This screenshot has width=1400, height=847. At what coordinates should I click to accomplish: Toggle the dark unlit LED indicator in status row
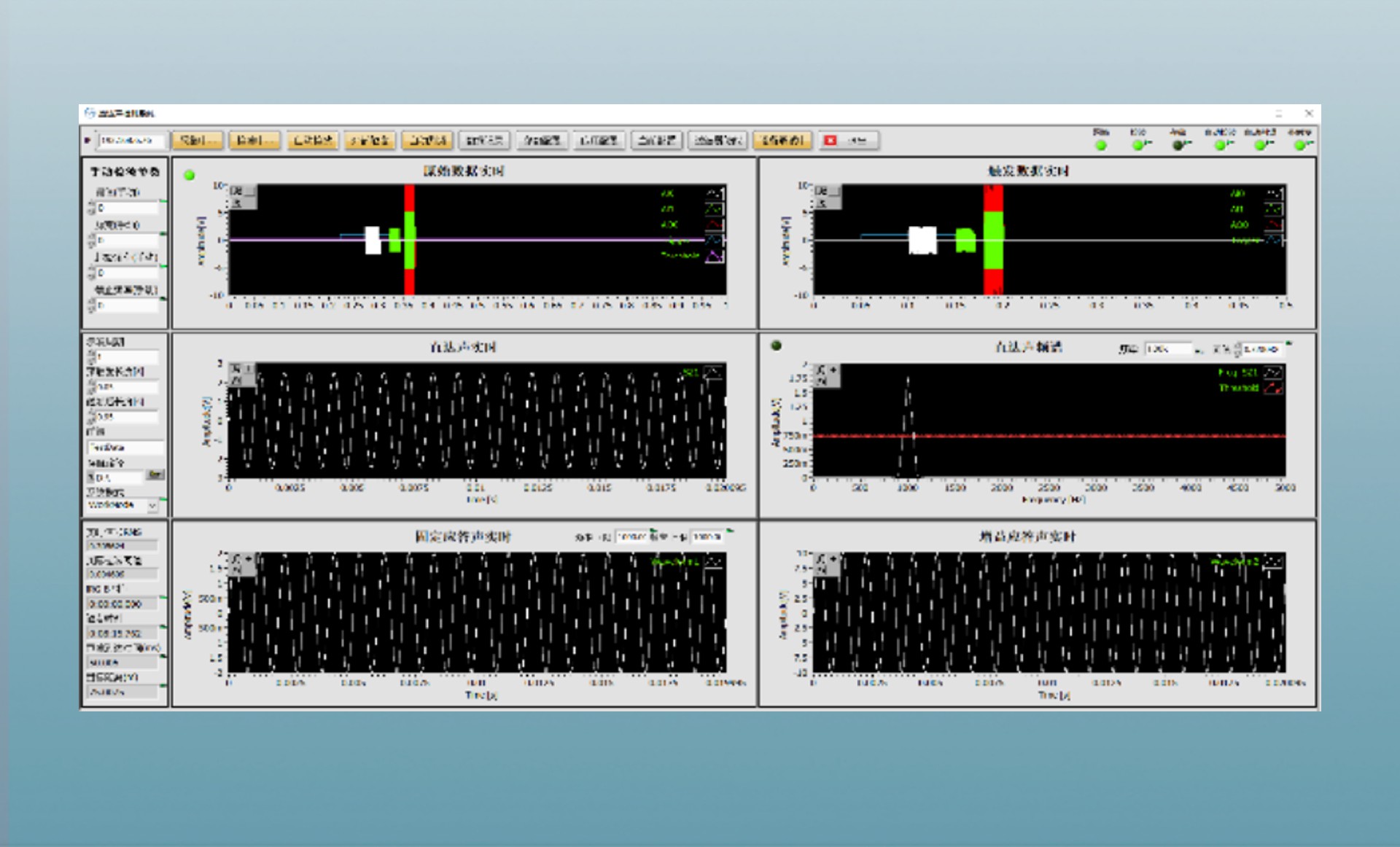pyautogui.click(x=1177, y=146)
